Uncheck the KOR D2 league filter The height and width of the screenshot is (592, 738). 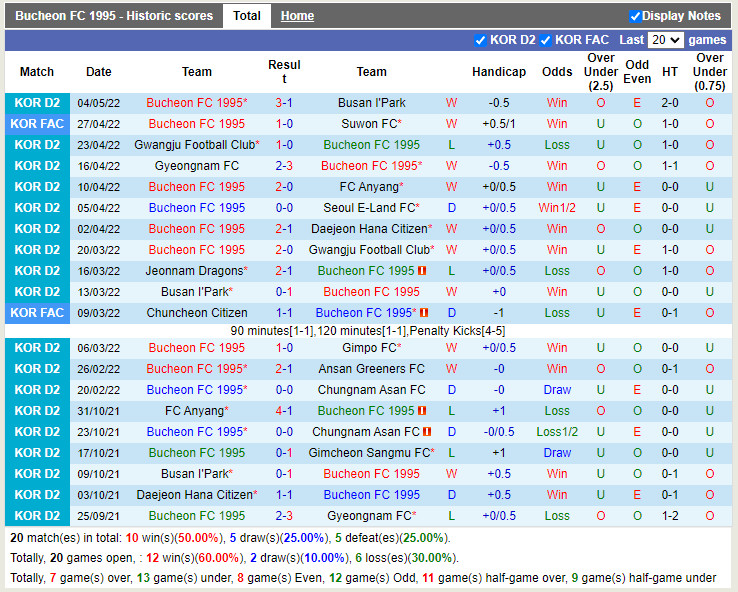pyautogui.click(x=480, y=40)
